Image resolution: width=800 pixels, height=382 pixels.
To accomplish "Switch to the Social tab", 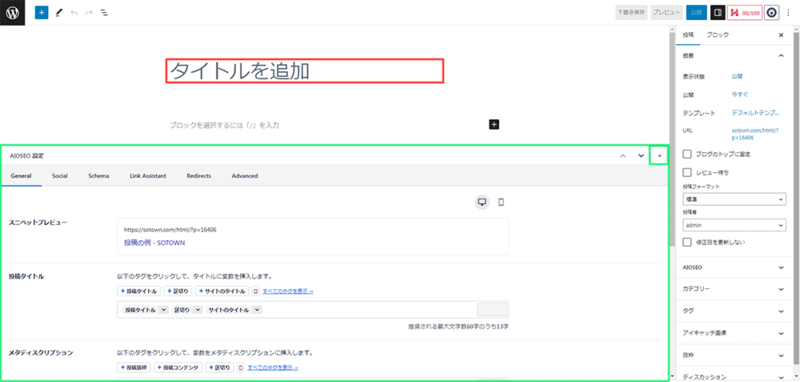I will tap(60, 175).
